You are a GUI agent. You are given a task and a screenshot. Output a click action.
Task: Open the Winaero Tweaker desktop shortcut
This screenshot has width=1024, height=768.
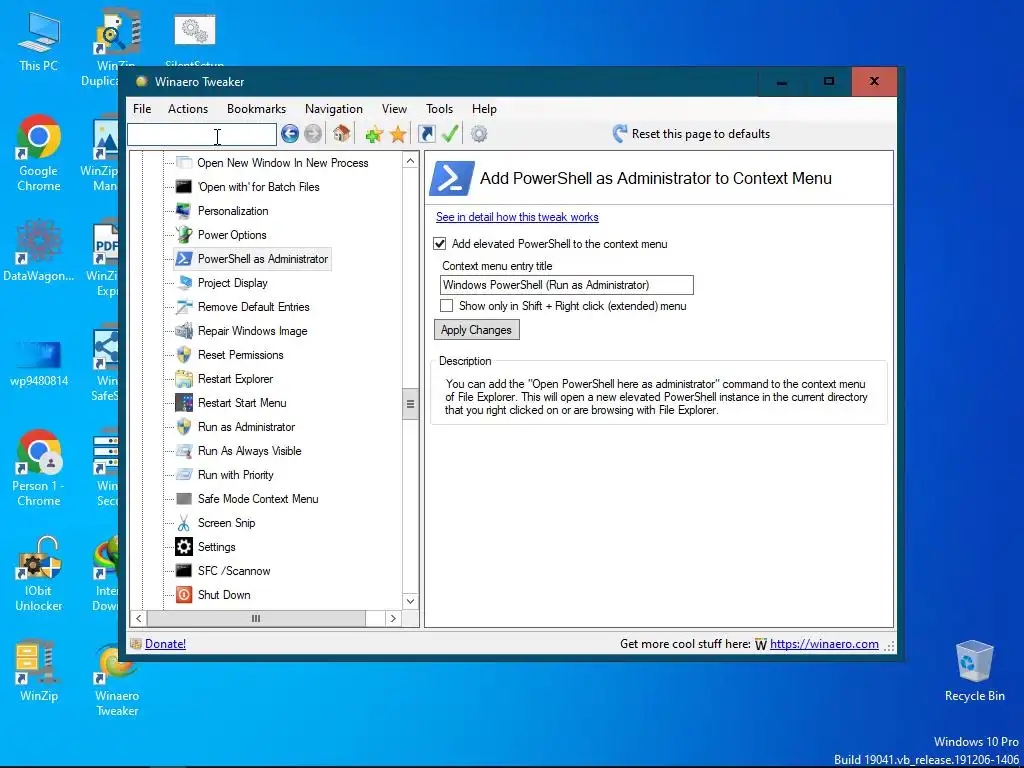(x=117, y=679)
